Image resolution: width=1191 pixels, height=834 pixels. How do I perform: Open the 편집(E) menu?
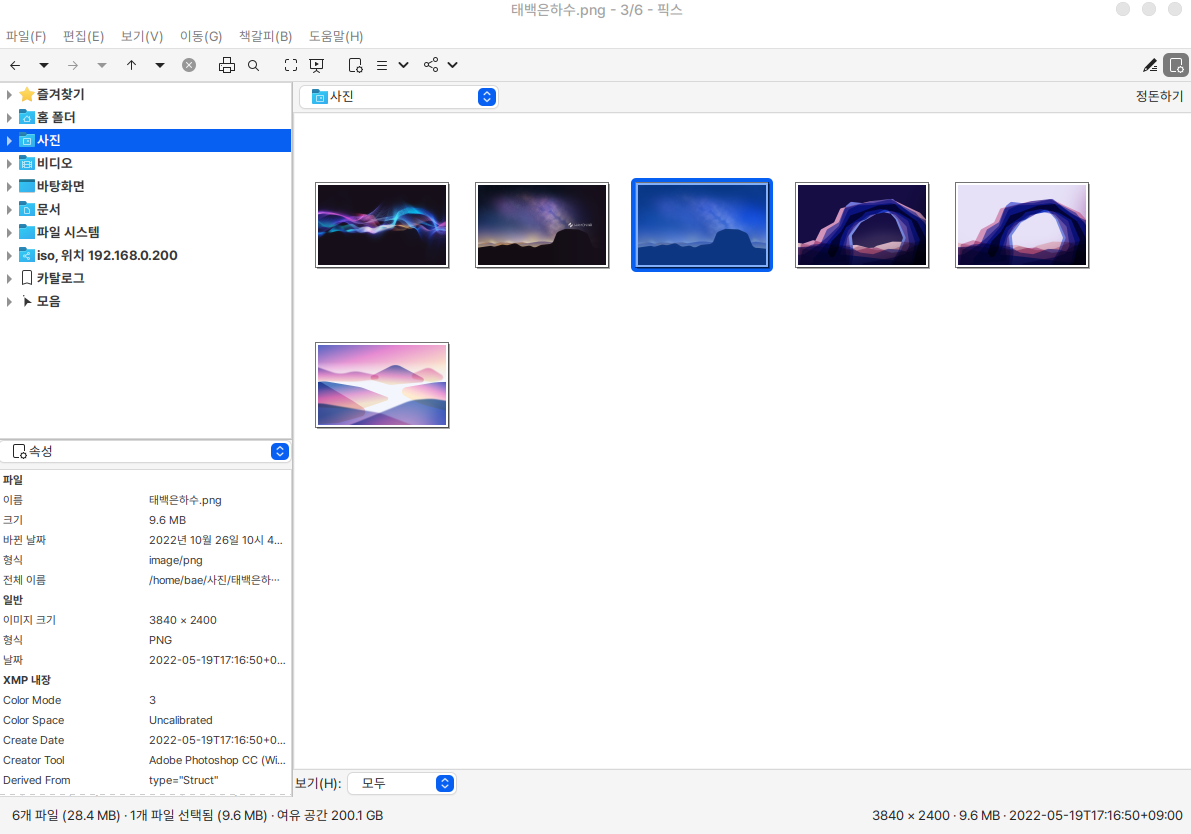tap(83, 36)
